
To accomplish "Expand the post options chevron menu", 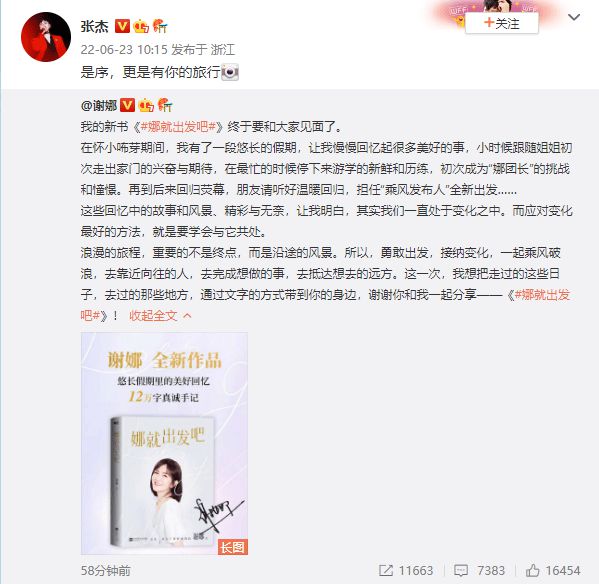I will pos(574,17).
